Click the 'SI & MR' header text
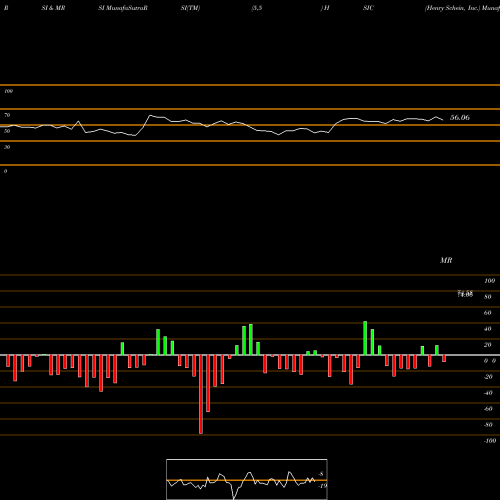The image size is (500, 500). [53, 8]
